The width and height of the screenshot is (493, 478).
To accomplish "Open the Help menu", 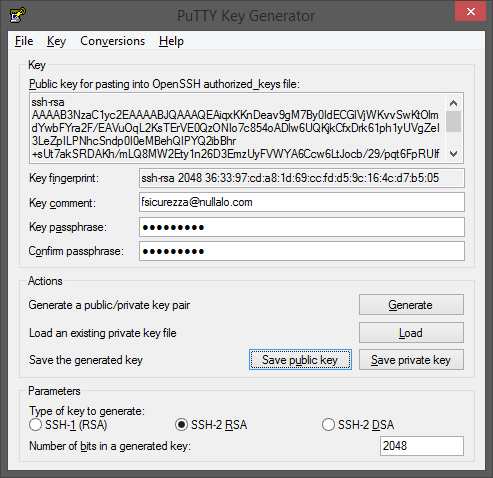I will point(171,41).
